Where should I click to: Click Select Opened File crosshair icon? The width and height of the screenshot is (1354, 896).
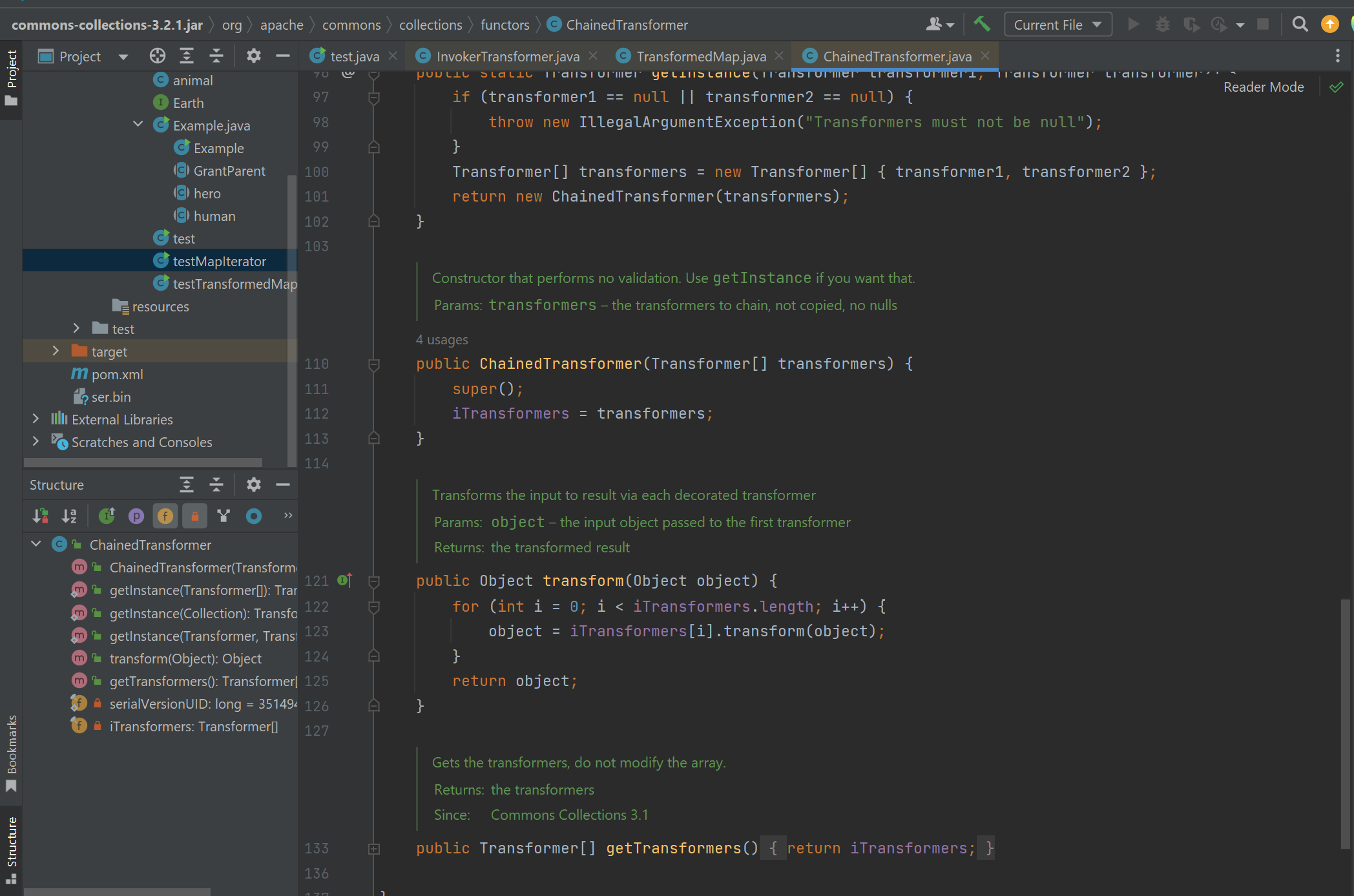157,56
